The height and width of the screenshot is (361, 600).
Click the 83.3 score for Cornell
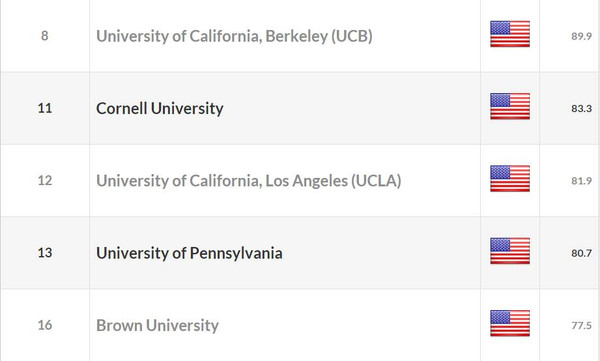(582, 109)
